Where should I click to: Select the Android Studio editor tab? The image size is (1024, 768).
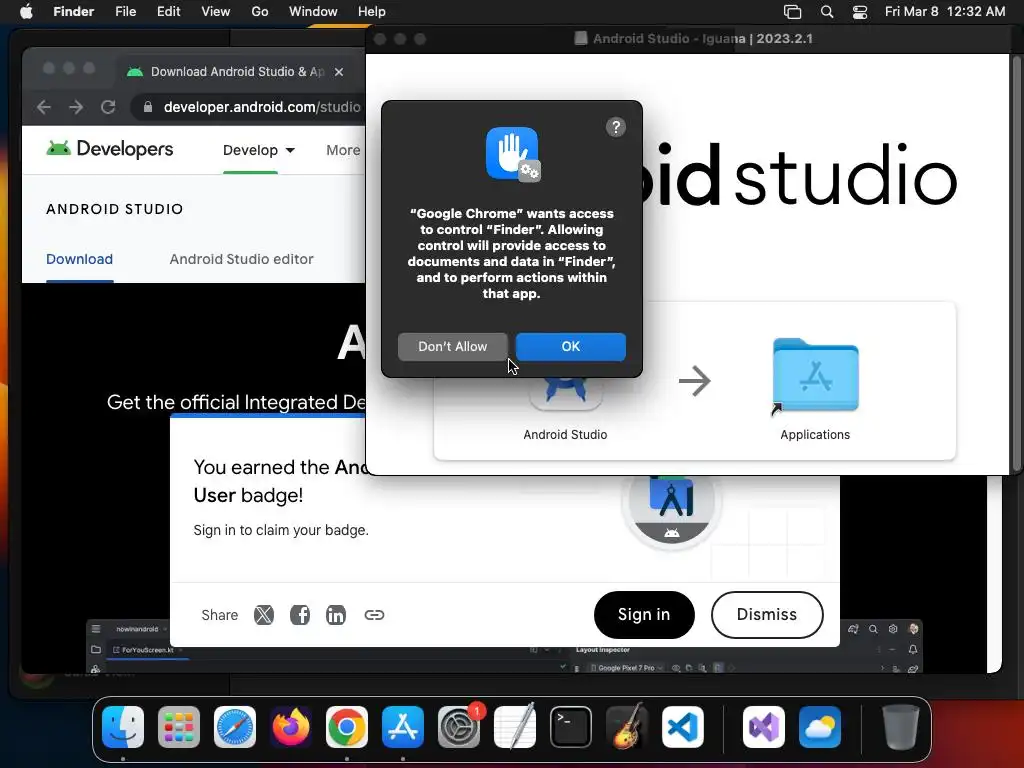(242, 259)
